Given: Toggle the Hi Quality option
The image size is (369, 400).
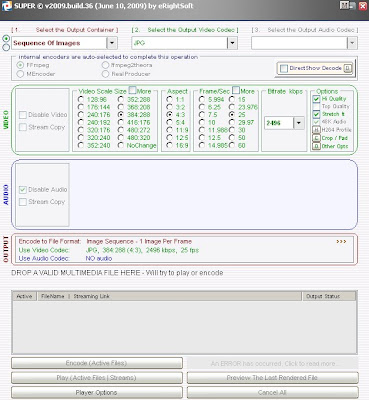Looking at the screenshot, I should pyautogui.click(x=316, y=99).
